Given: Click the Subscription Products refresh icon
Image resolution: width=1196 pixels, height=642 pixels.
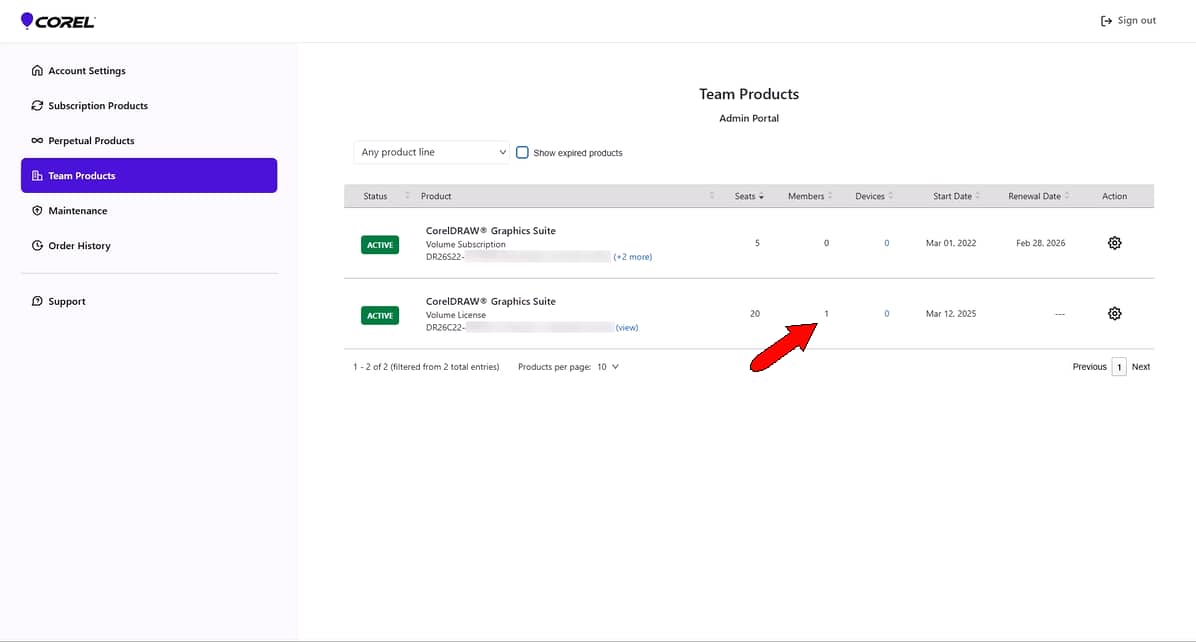Looking at the screenshot, I should pos(37,105).
